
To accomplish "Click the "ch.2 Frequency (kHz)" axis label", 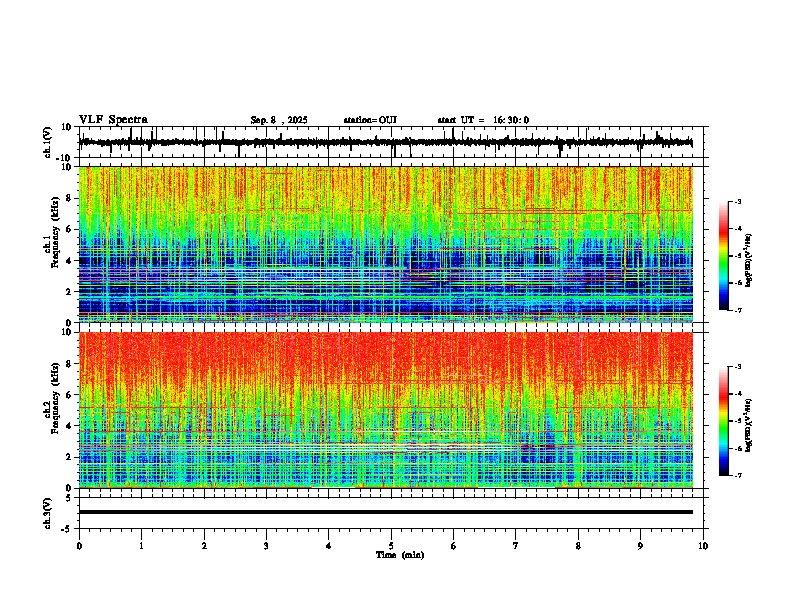I will click(52, 398).
